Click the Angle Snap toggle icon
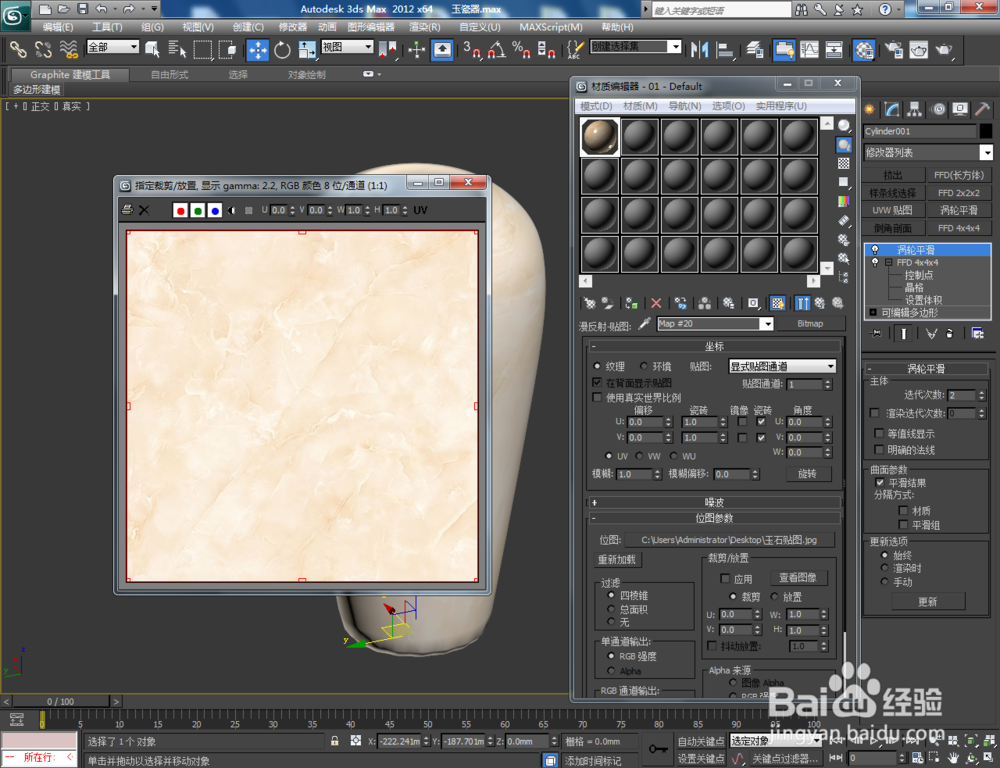 [497, 50]
